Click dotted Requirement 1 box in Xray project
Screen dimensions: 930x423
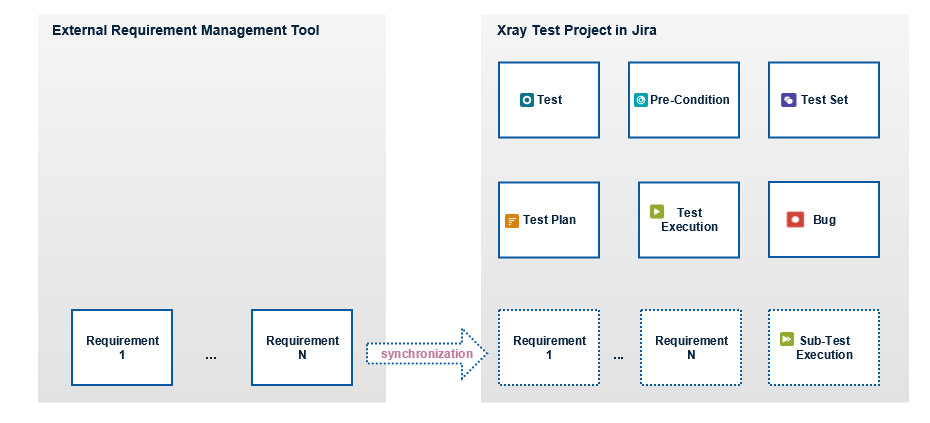pyautogui.click(x=549, y=348)
